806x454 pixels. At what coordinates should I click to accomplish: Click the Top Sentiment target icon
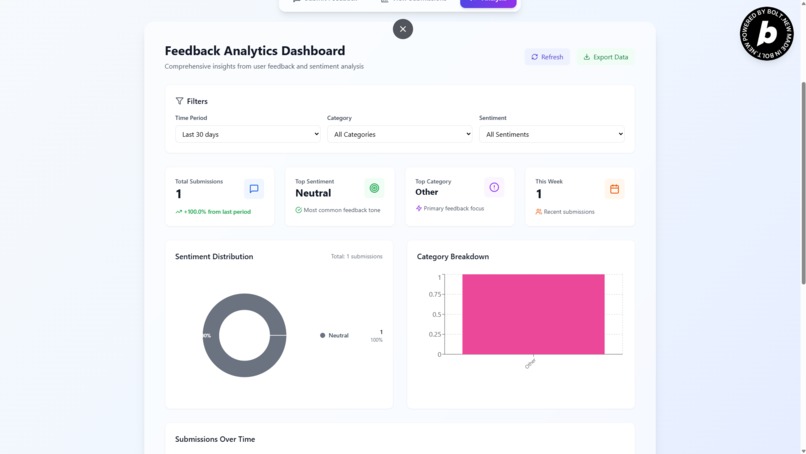374,188
